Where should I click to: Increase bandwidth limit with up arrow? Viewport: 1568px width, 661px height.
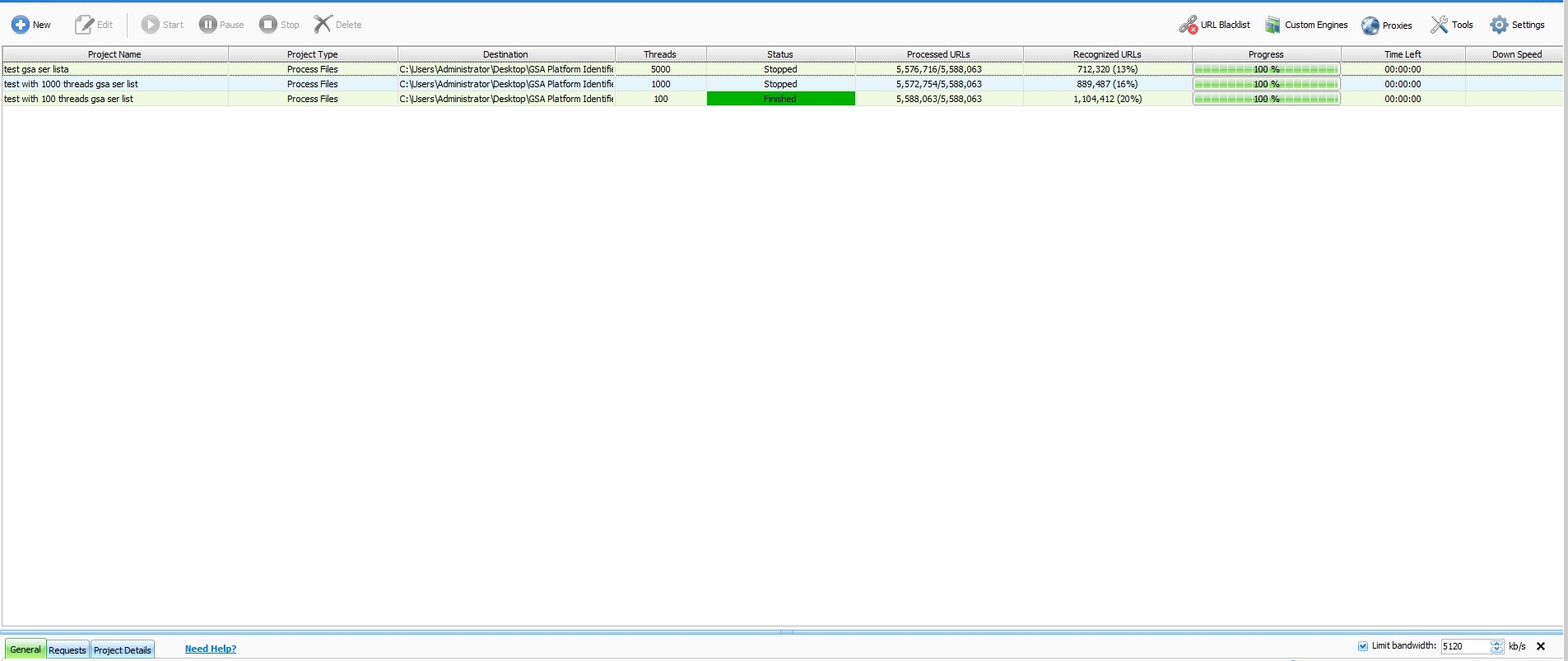1496,643
